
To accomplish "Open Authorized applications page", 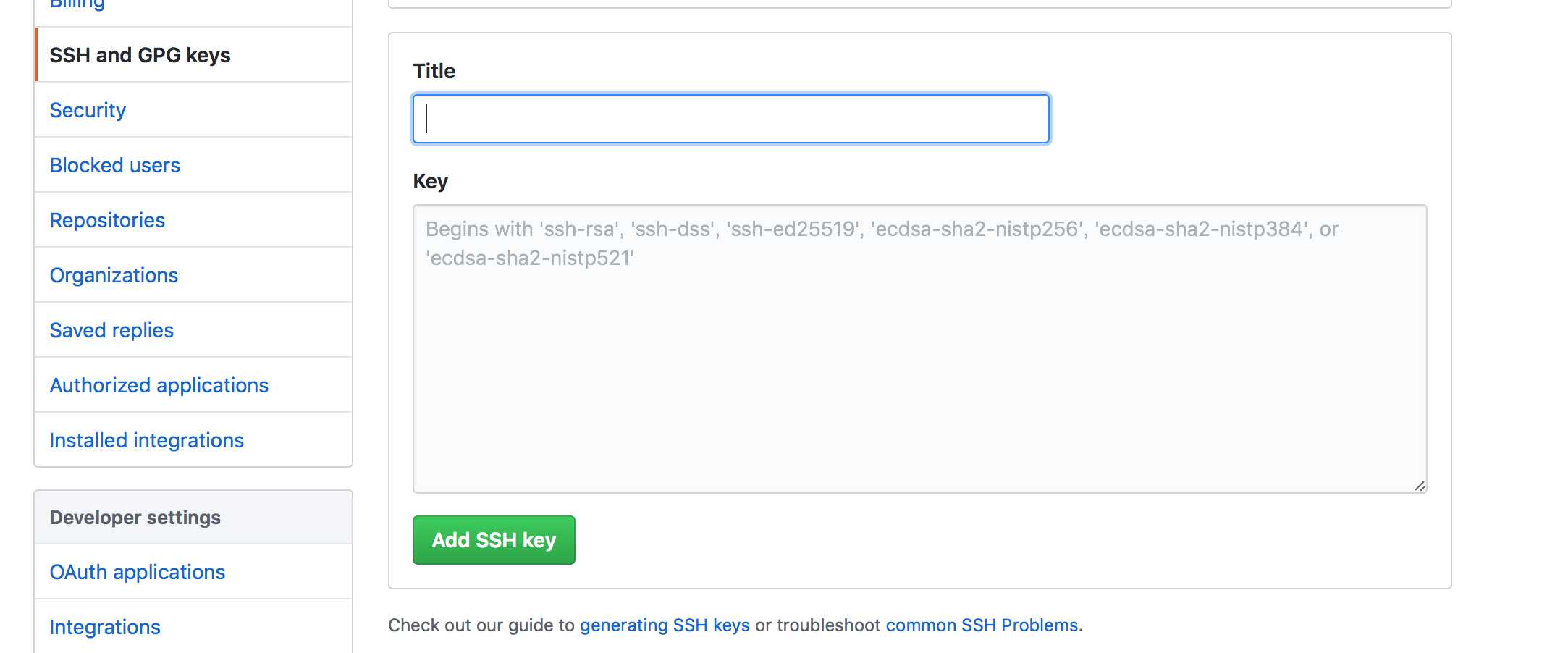I will (159, 385).
